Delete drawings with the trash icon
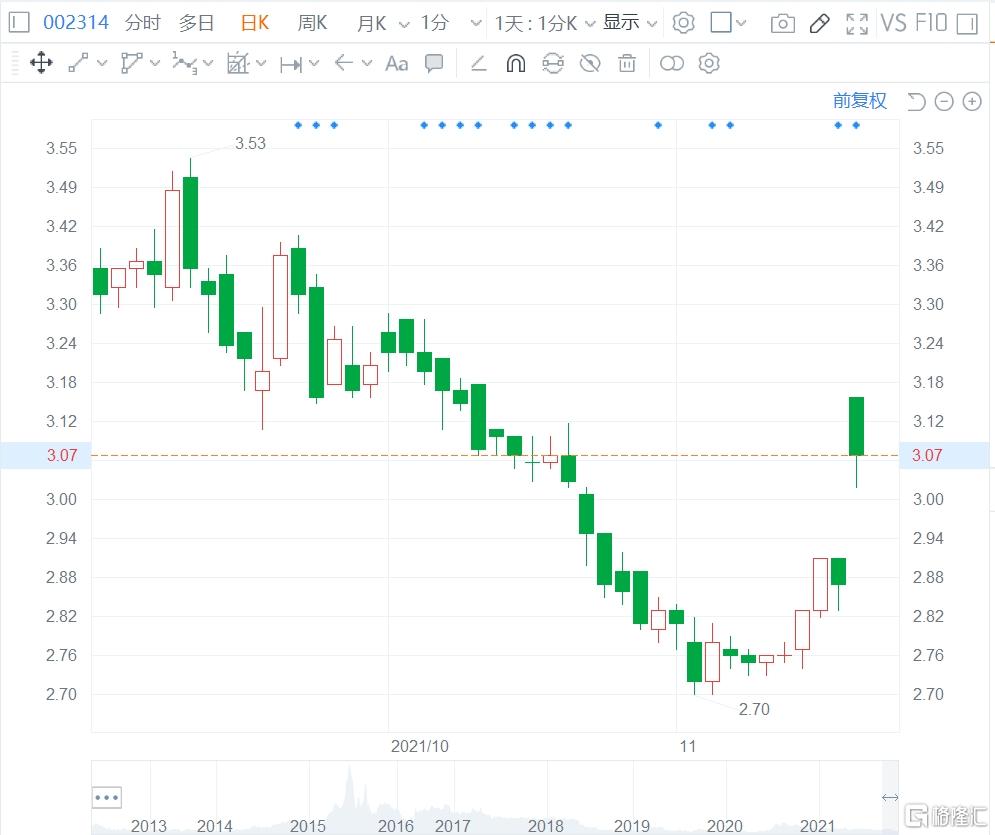The height and width of the screenshot is (835, 995). [627, 63]
